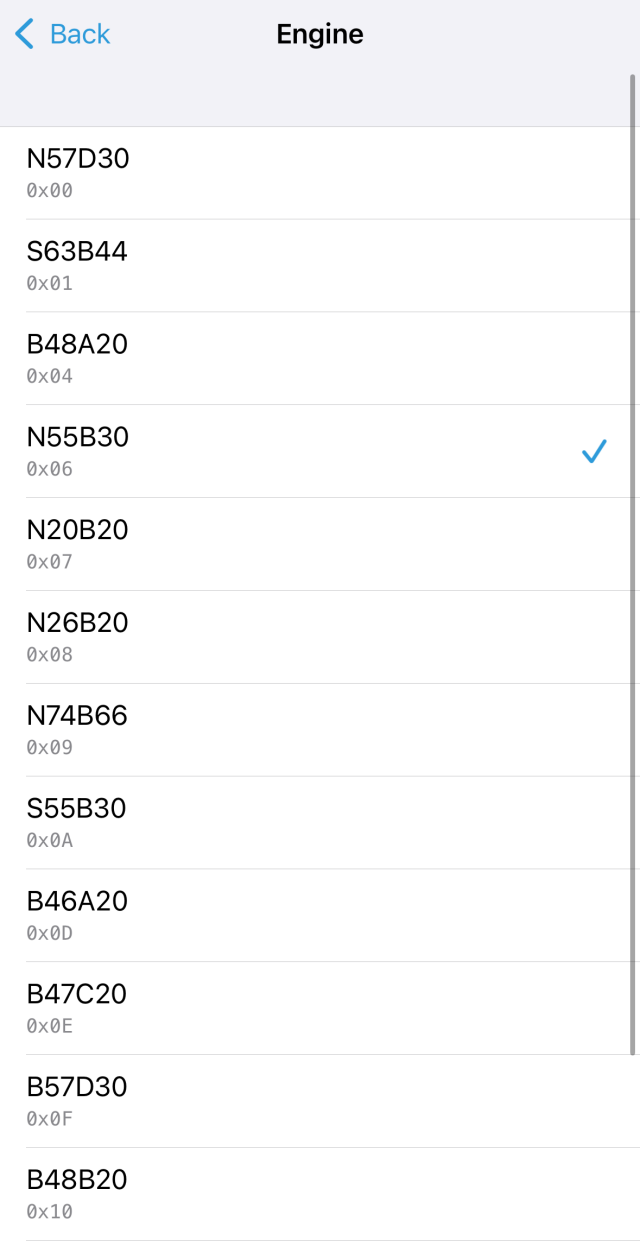Viewport: 640px width, 1246px height.
Task: Click the blue checkmark next to N55B30
Action: coord(594,452)
